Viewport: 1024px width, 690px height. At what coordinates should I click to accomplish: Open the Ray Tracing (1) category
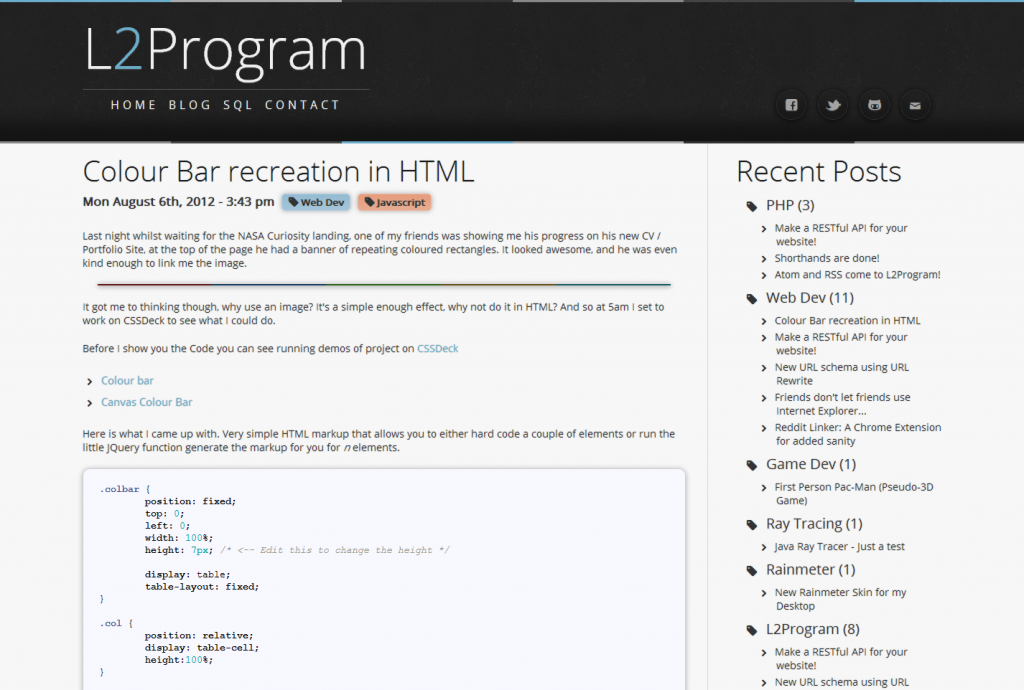[x=814, y=524]
